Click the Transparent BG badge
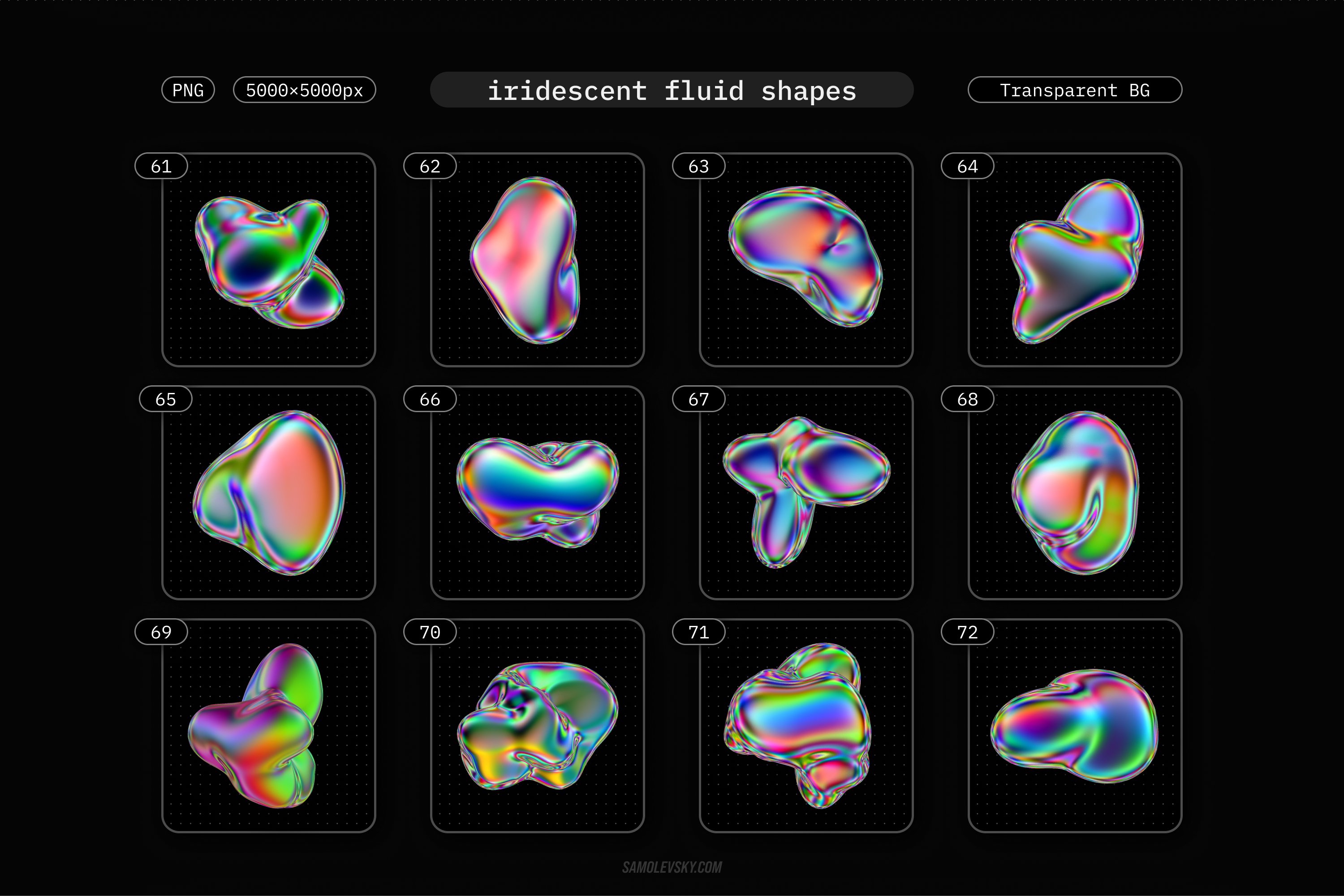Screen dimensions: 1344x896 [1075, 90]
